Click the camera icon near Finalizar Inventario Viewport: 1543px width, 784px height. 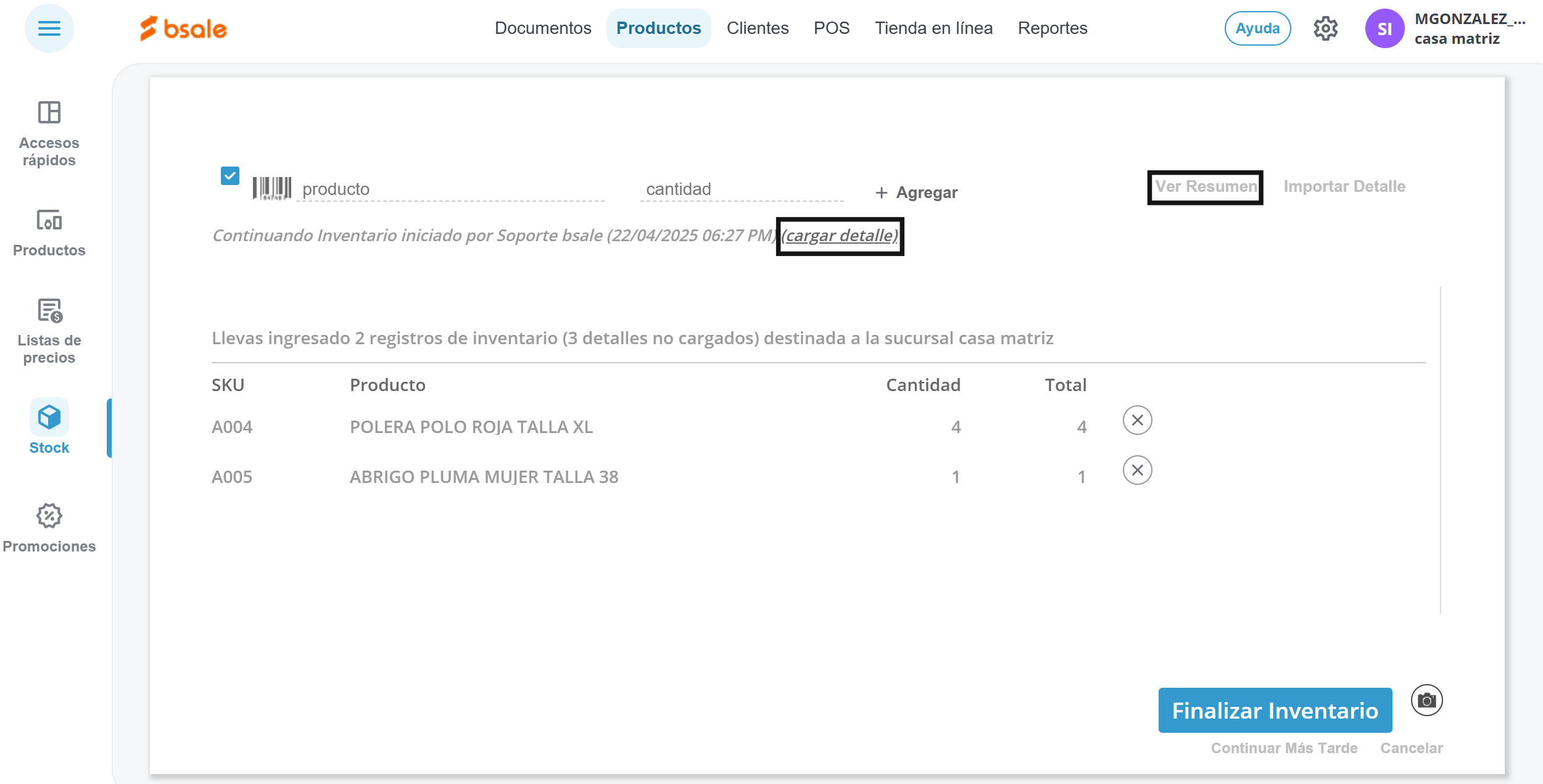click(x=1426, y=700)
